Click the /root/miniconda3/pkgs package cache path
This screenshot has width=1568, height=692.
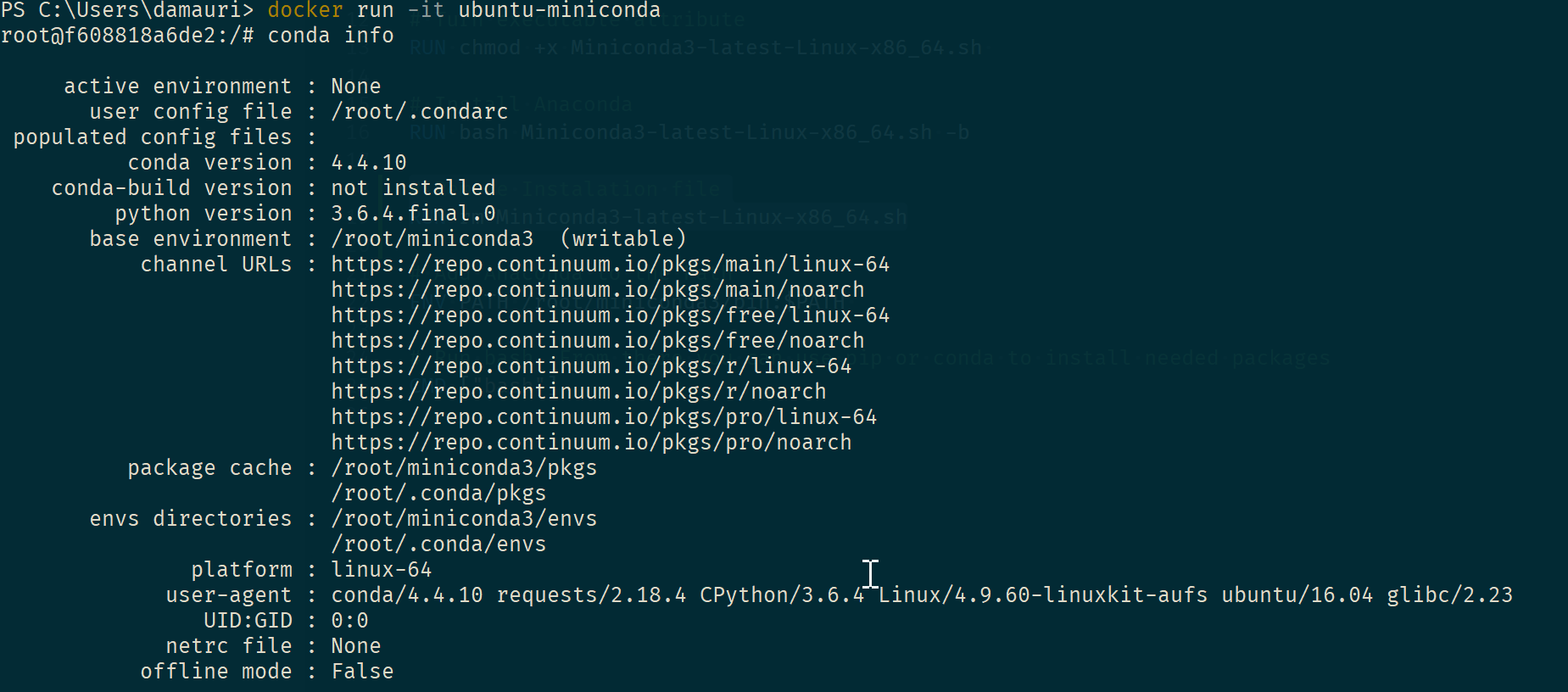[x=464, y=468]
